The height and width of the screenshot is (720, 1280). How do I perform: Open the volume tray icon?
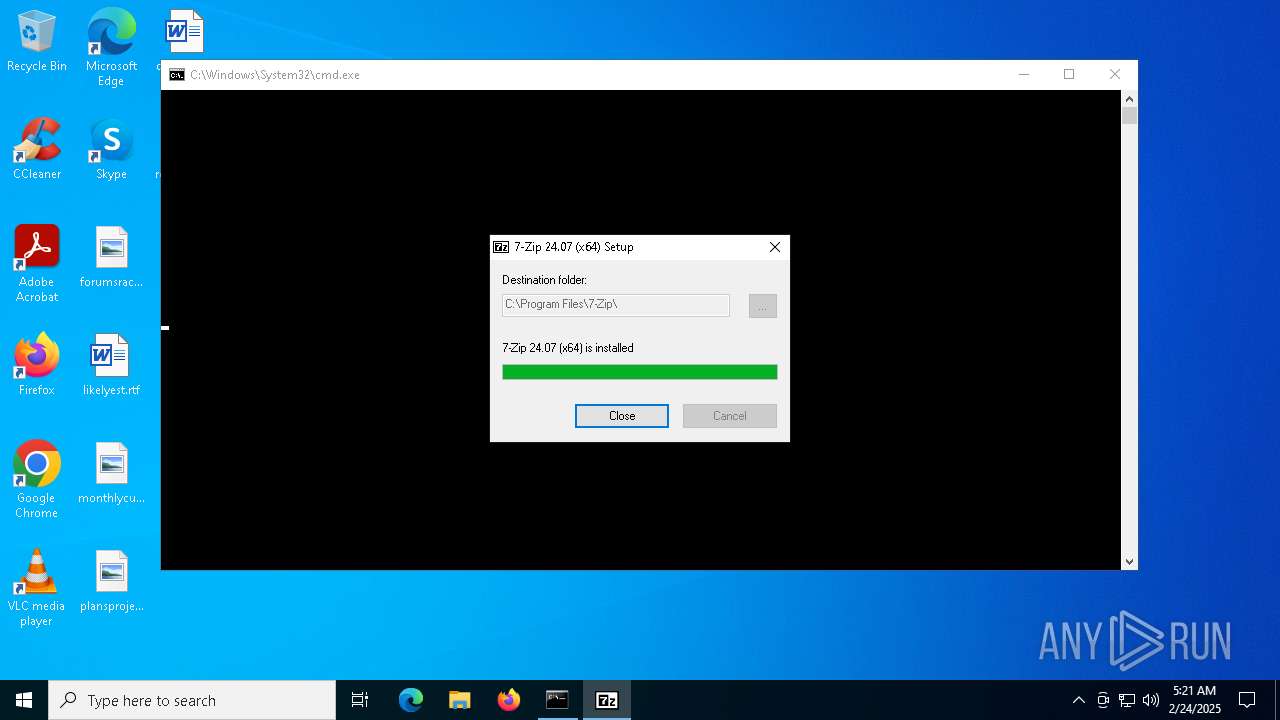pos(1151,700)
